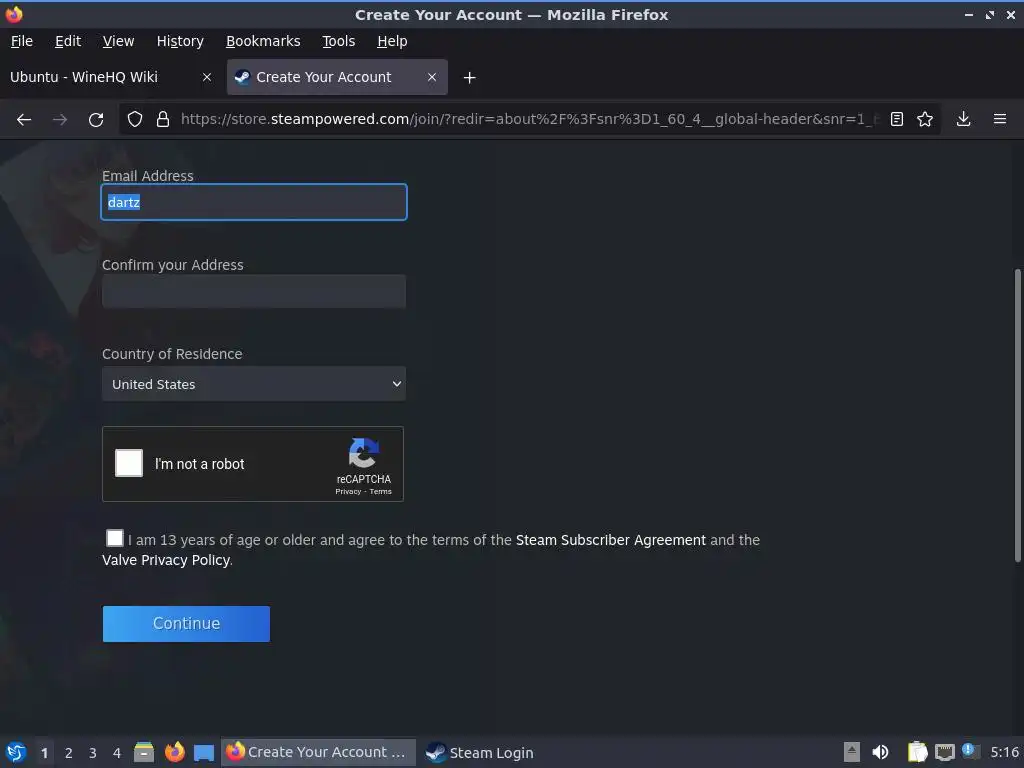
Task: Click the forward navigation arrow
Action: (60, 120)
